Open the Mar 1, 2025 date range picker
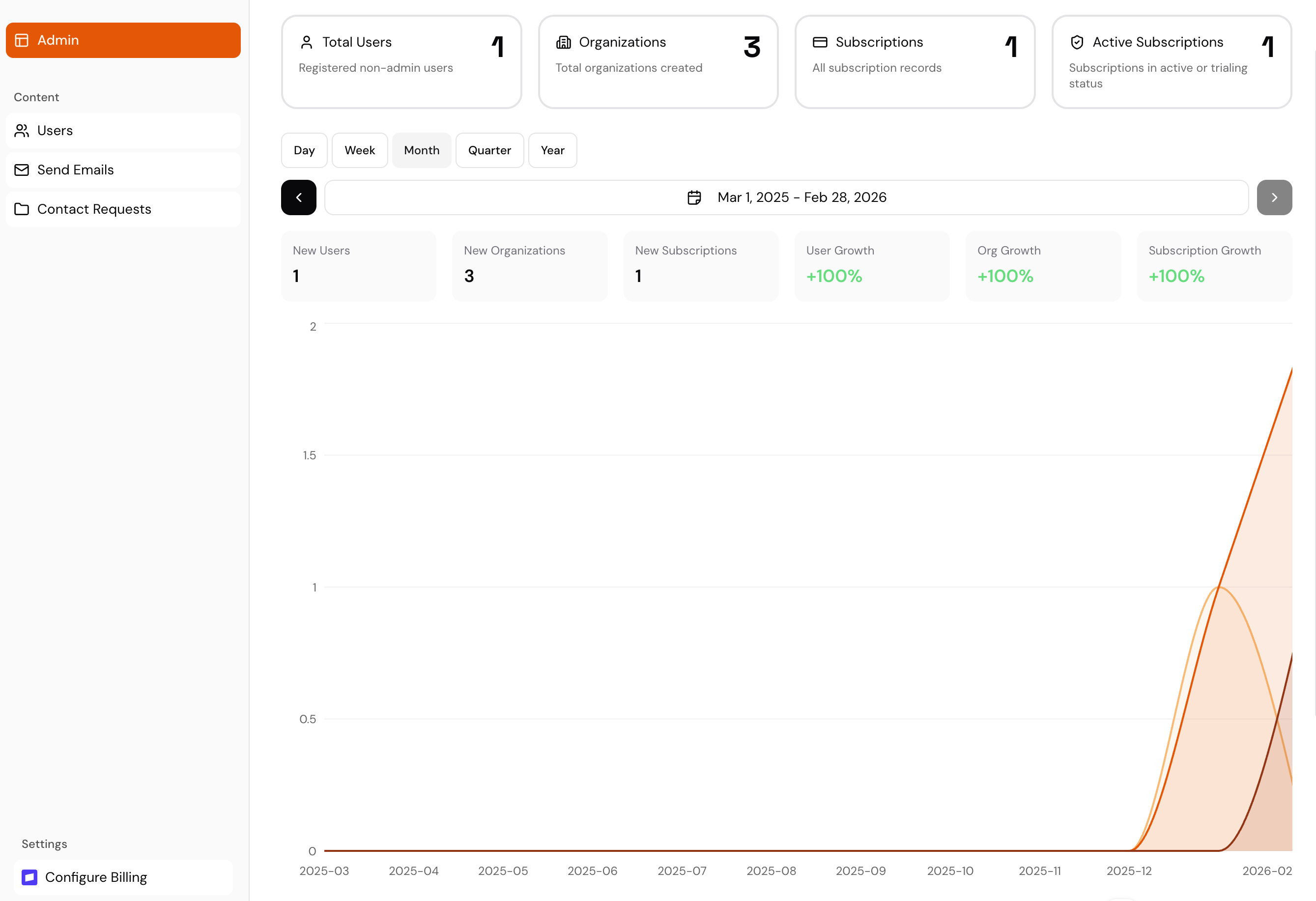Screen dimensions: 1316x901 [x=786, y=197]
